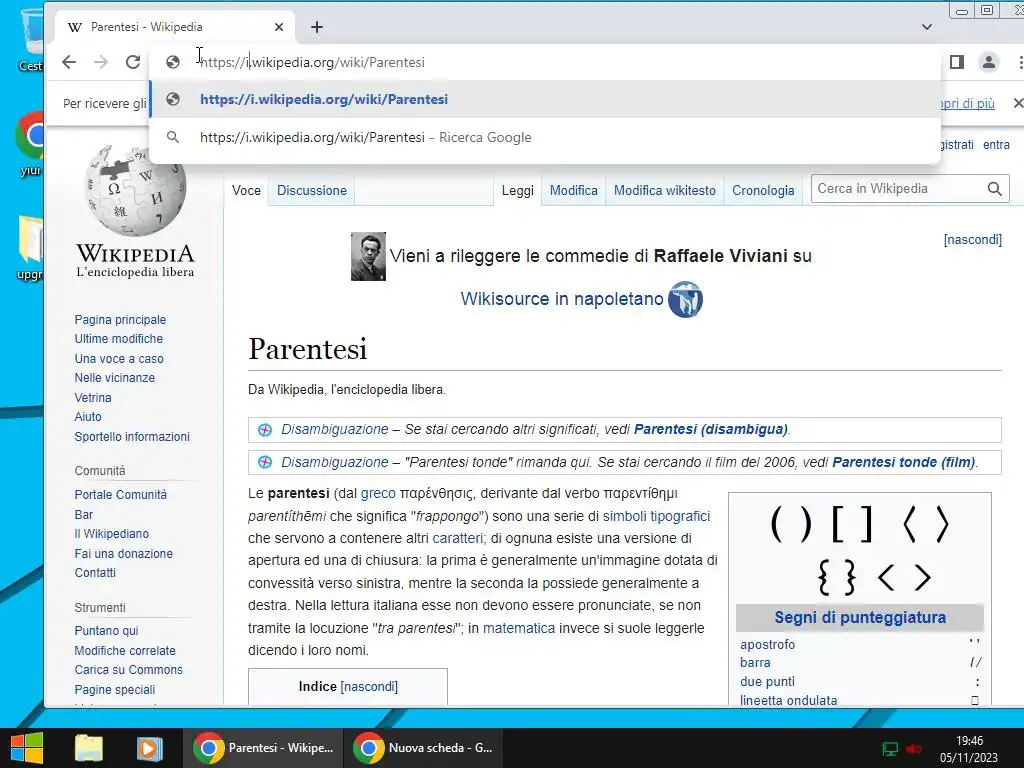Viewport: 1024px width, 768px height.
Task: Open Pagina principale in sidebar
Action: pos(120,319)
